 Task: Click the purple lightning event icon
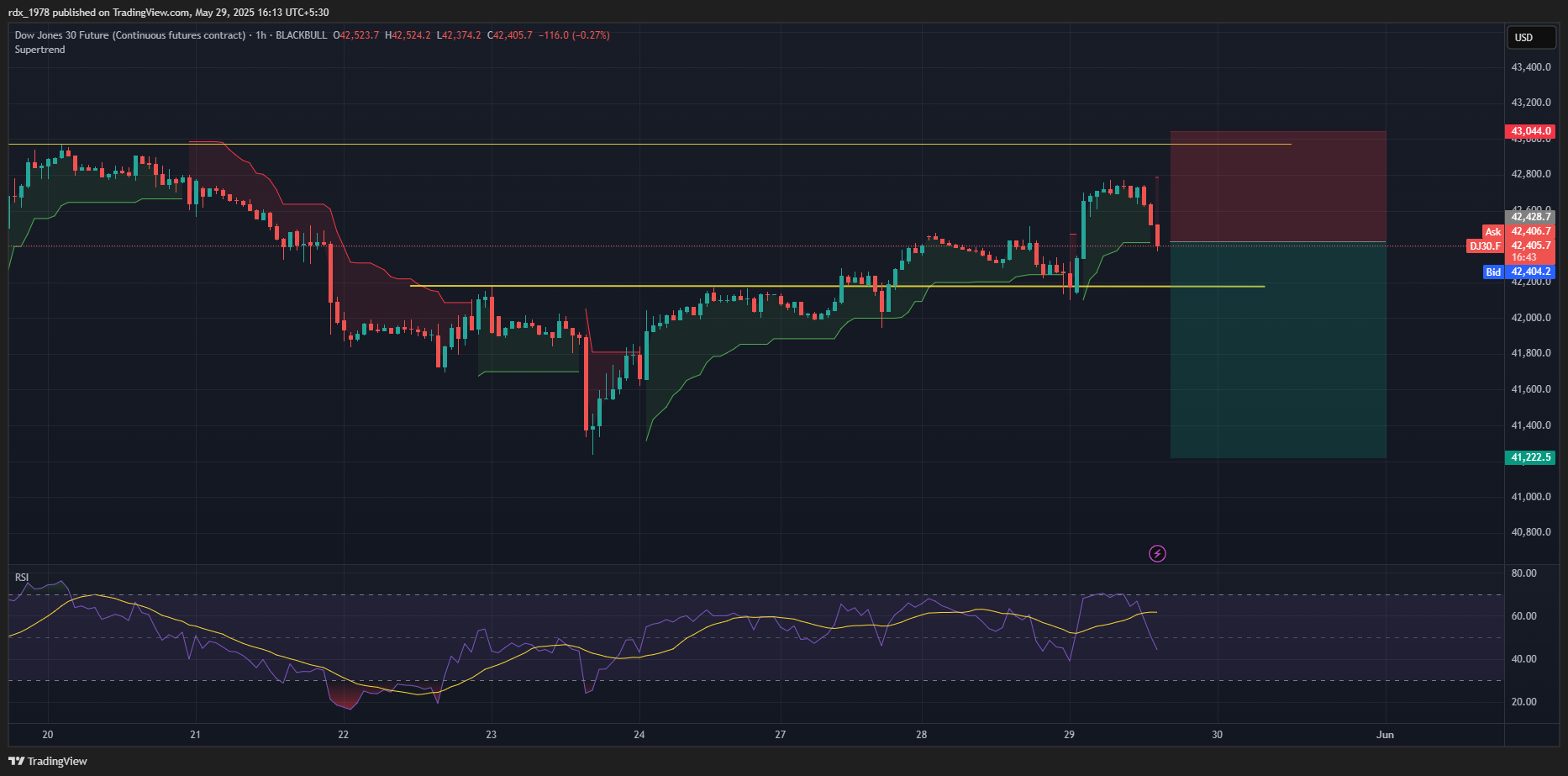coord(1157,553)
